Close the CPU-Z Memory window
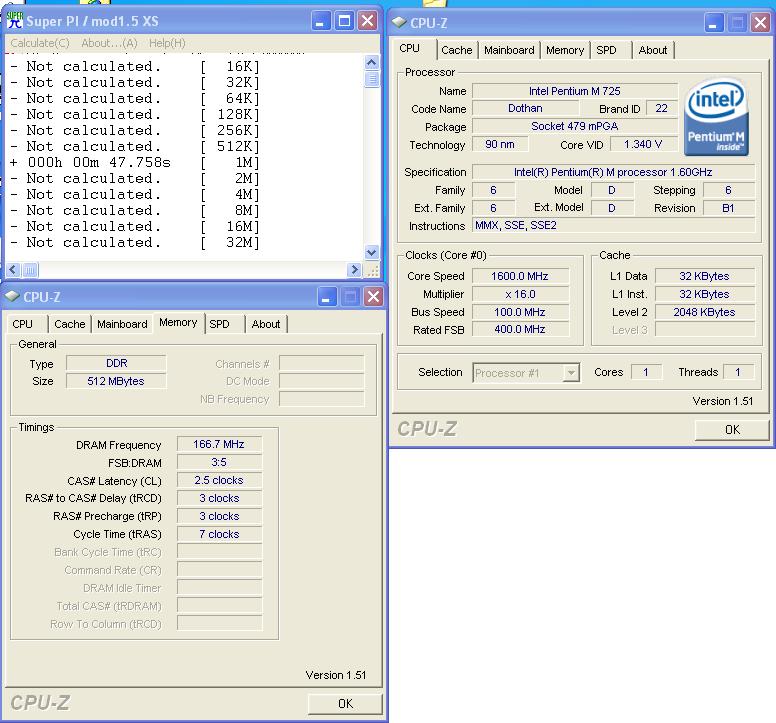The height and width of the screenshot is (723, 776). [x=373, y=297]
